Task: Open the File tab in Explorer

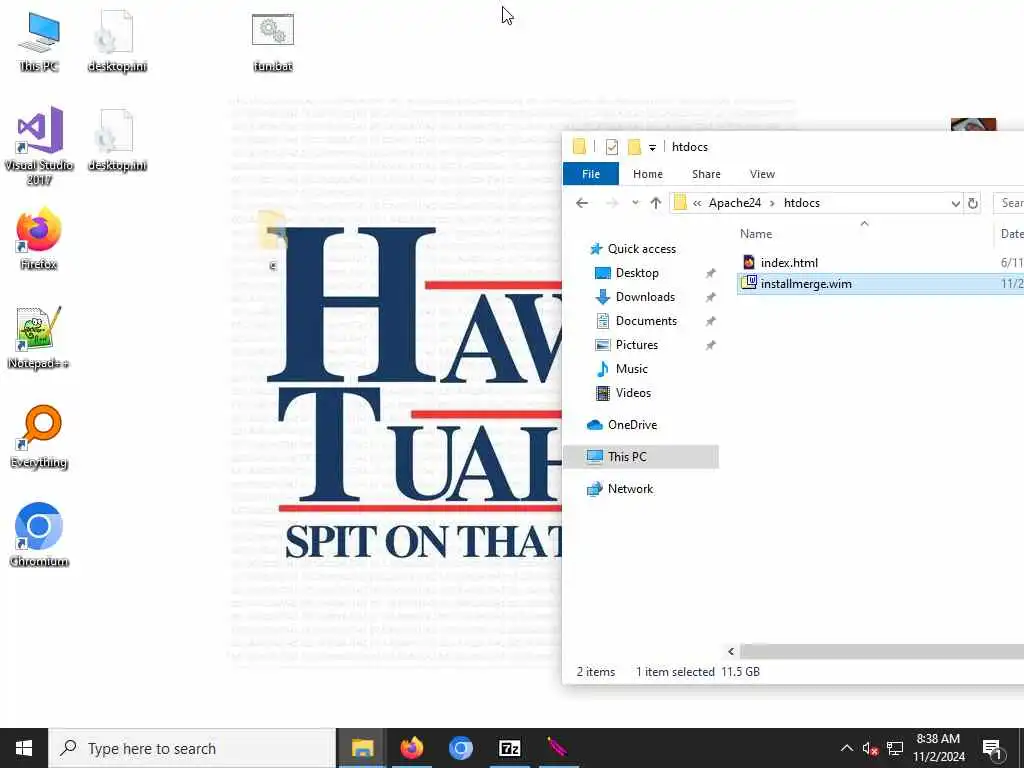Action: (x=590, y=174)
